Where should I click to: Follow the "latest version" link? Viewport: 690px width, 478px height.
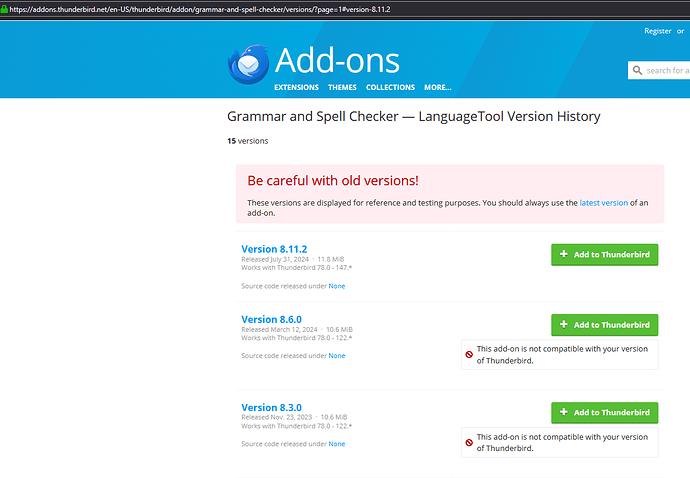(603, 203)
